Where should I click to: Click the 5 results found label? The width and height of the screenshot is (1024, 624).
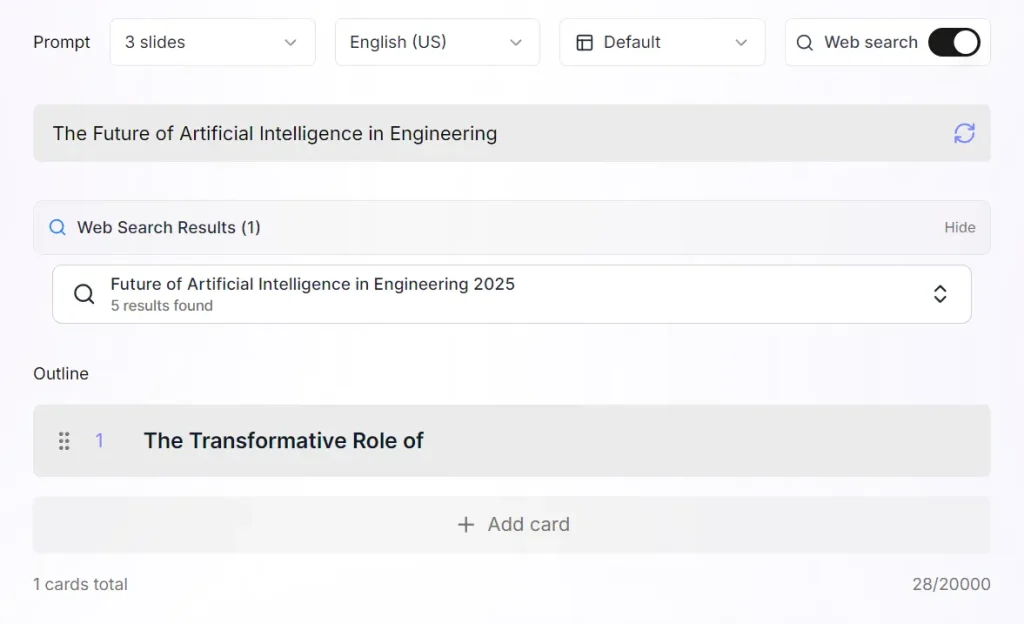pos(160,306)
